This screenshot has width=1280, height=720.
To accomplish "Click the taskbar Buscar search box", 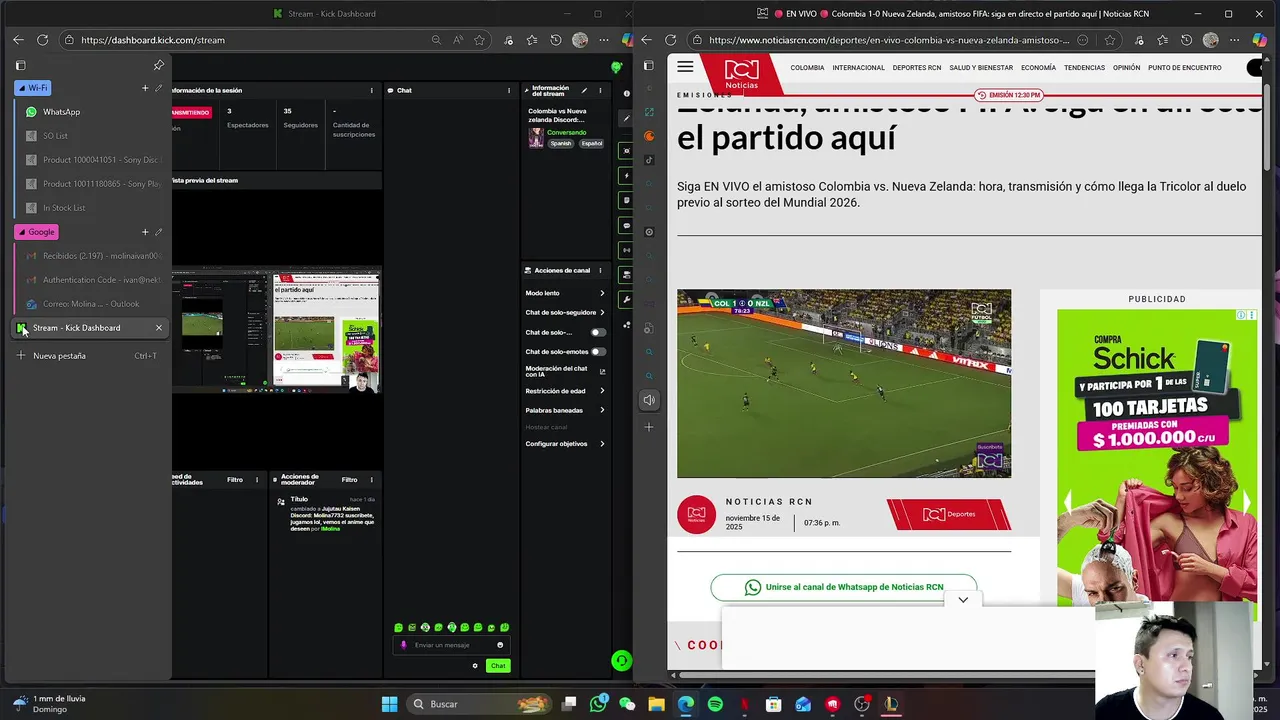I will pyautogui.click(x=478, y=704).
